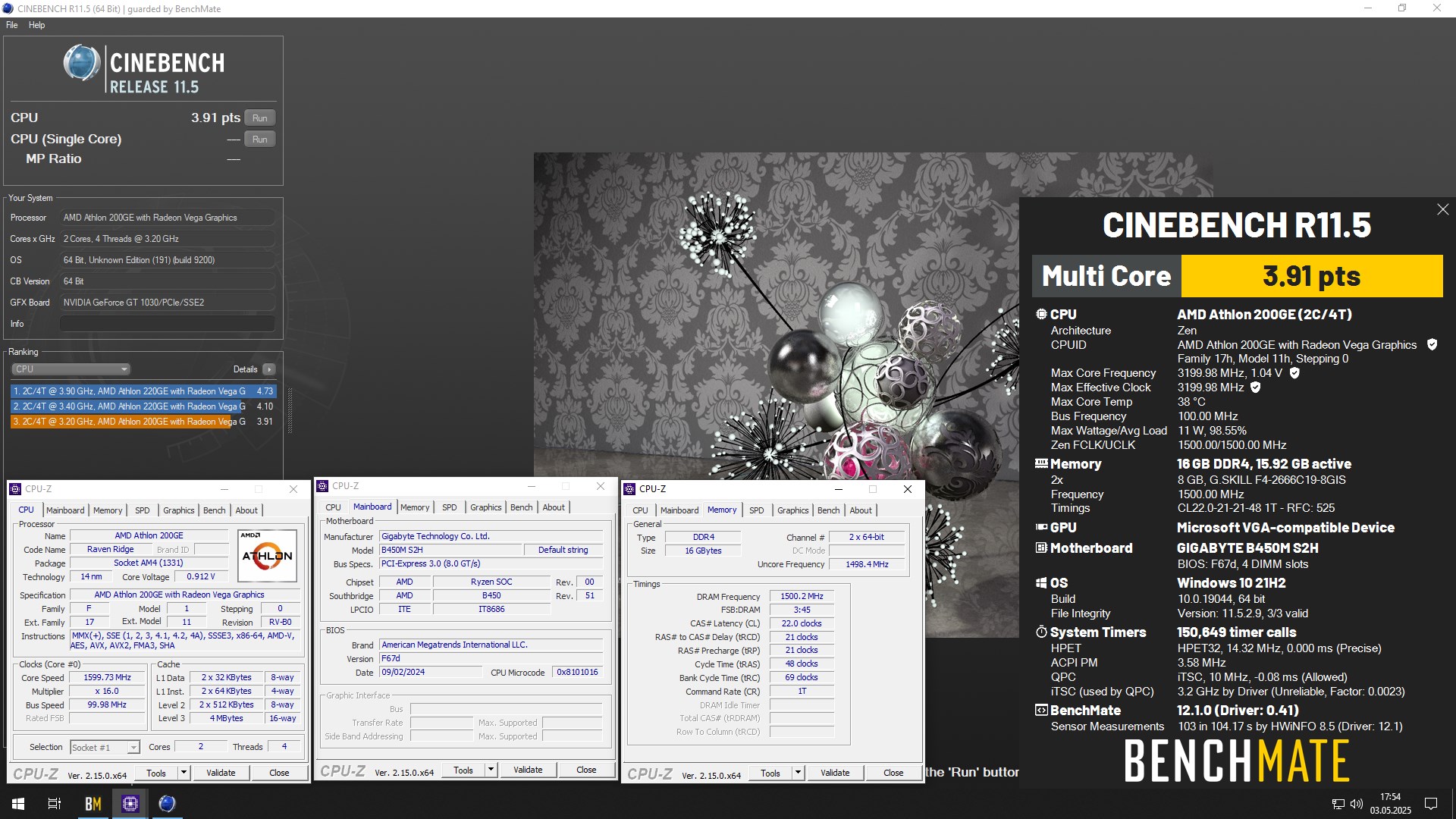Open Memory tab in CPU-Z Mainboard window

(x=415, y=507)
